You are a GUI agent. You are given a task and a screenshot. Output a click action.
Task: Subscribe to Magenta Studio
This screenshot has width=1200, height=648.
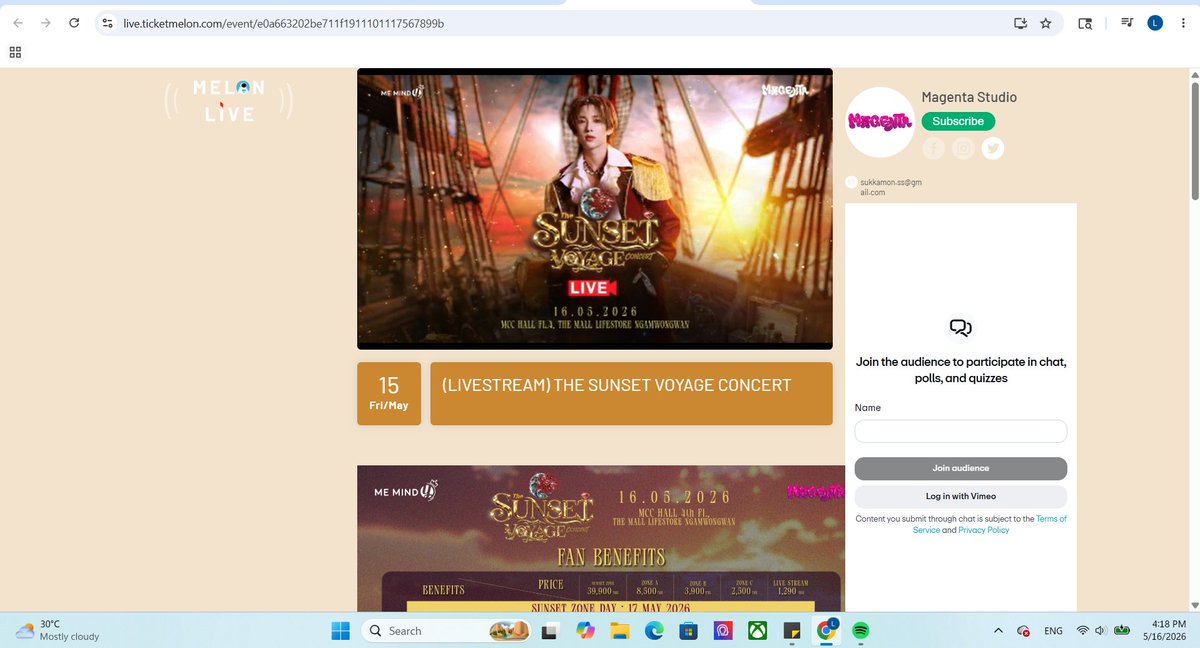(958, 121)
